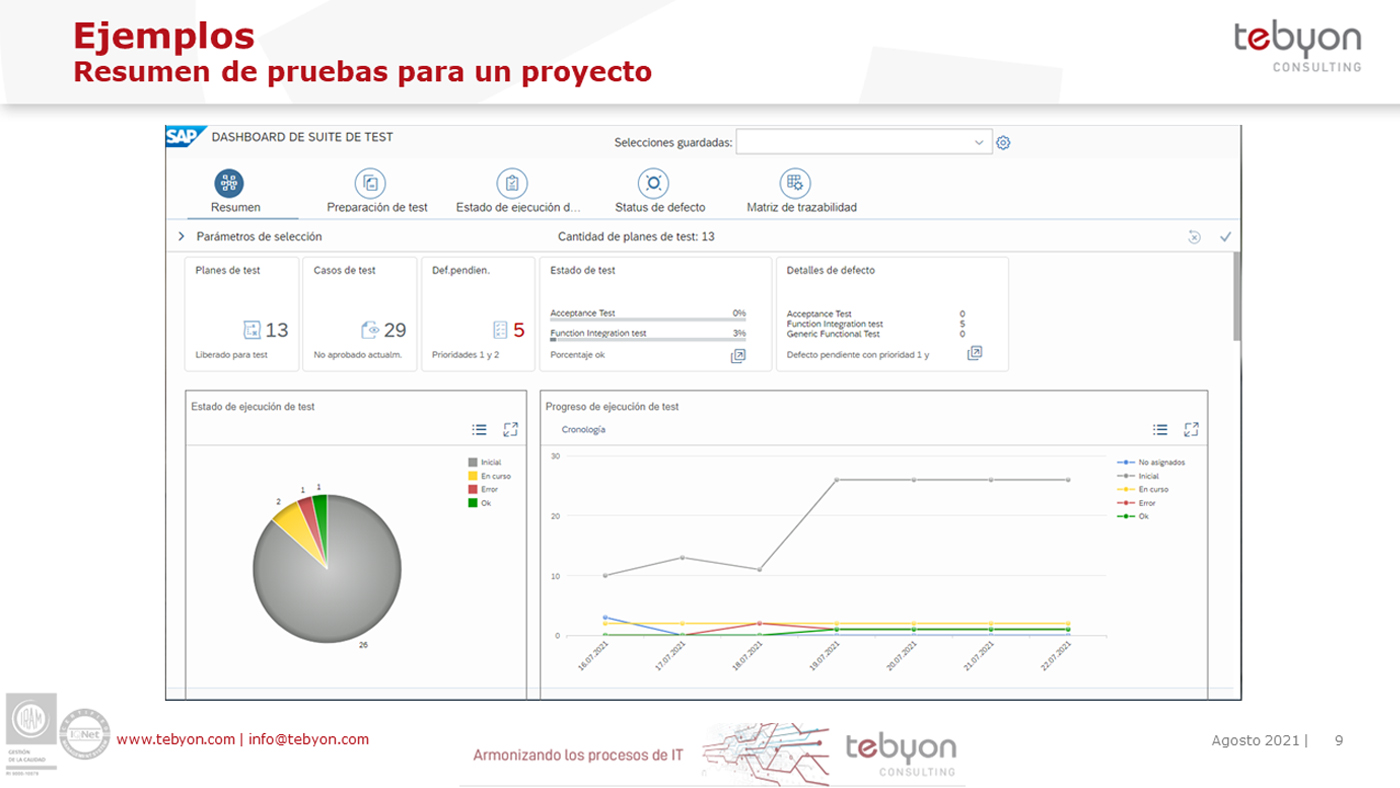Screen dimensions: 1400x788
Task: Toggle the checkmark at the filter bar right
Action: (x=1226, y=236)
